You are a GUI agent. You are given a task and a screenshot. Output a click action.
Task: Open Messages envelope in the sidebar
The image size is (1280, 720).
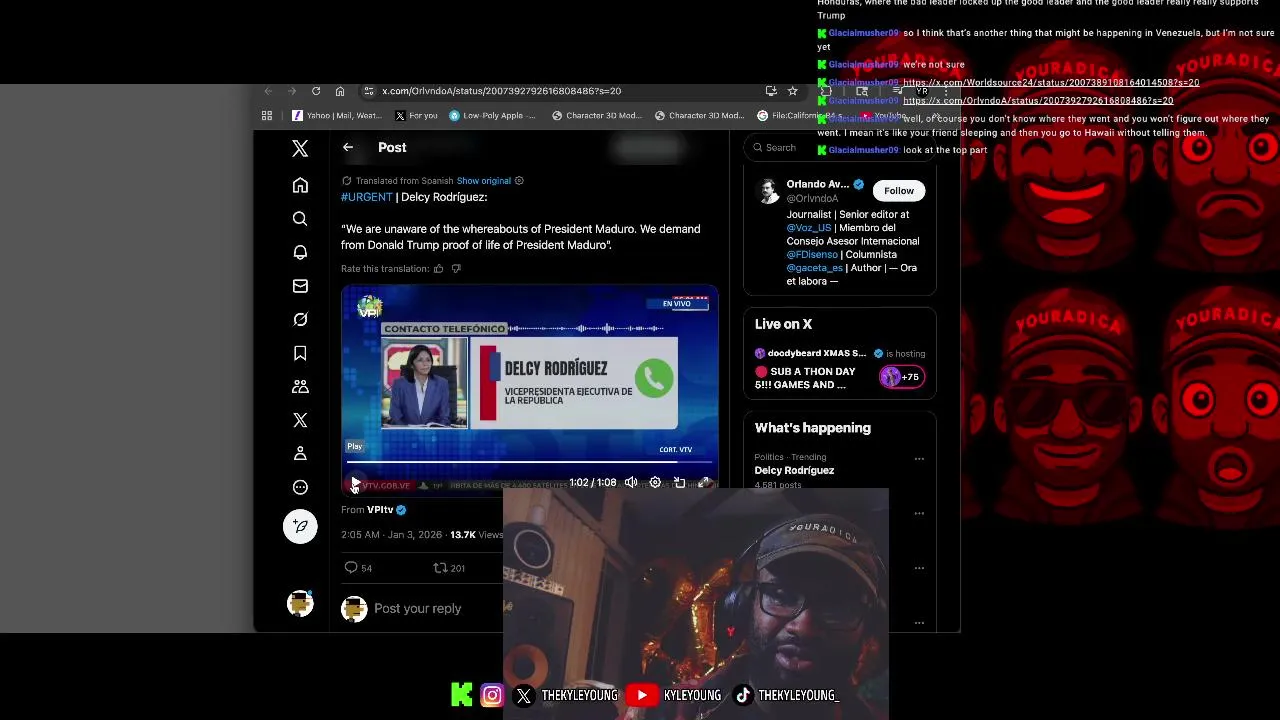pyautogui.click(x=300, y=286)
